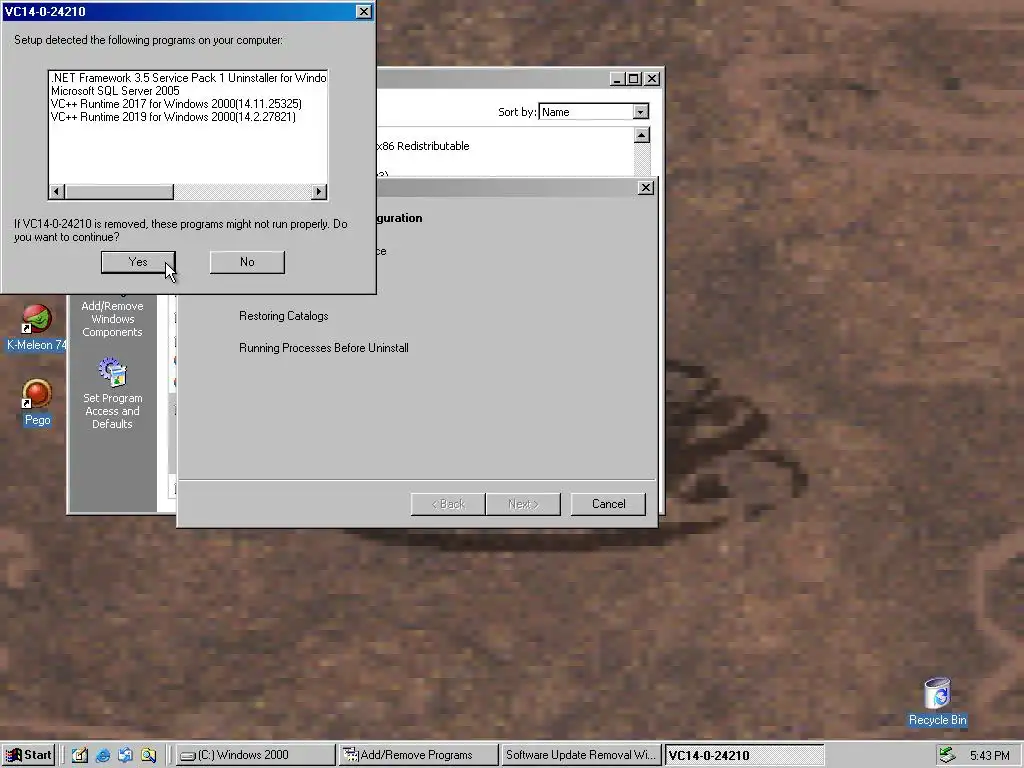
Task: Click the Show Desktop quick launch icon
Action: 80,756
